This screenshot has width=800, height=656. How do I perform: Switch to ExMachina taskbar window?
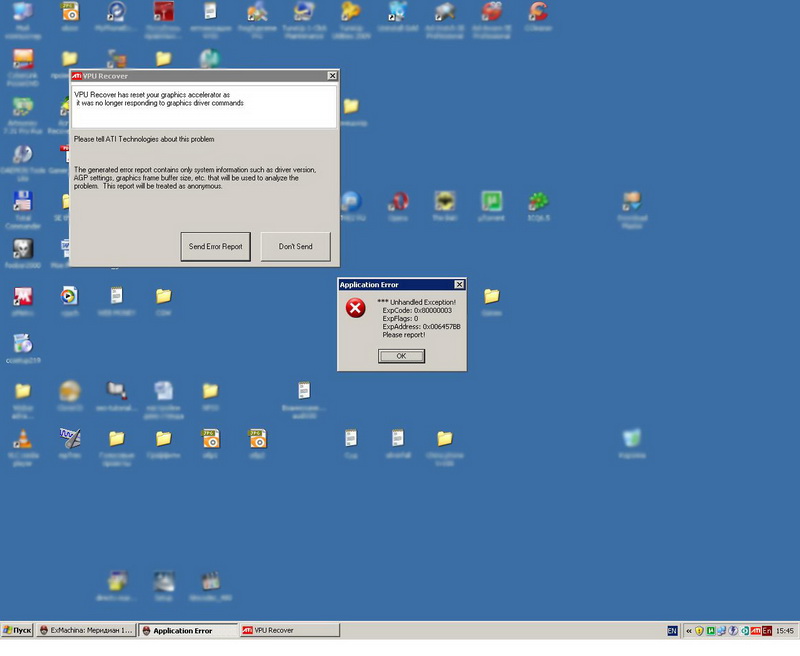pyautogui.click(x=86, y=630)
